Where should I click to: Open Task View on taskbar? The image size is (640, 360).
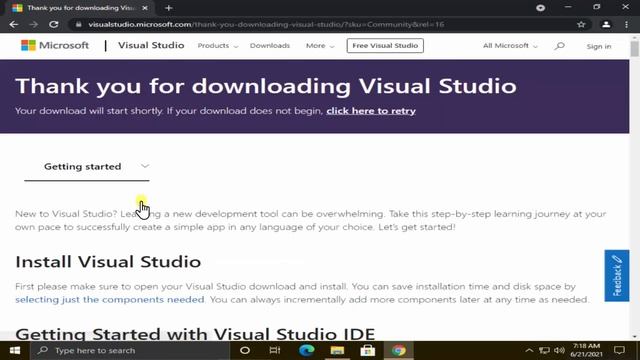pyautogui.click(x=275, y=351)
